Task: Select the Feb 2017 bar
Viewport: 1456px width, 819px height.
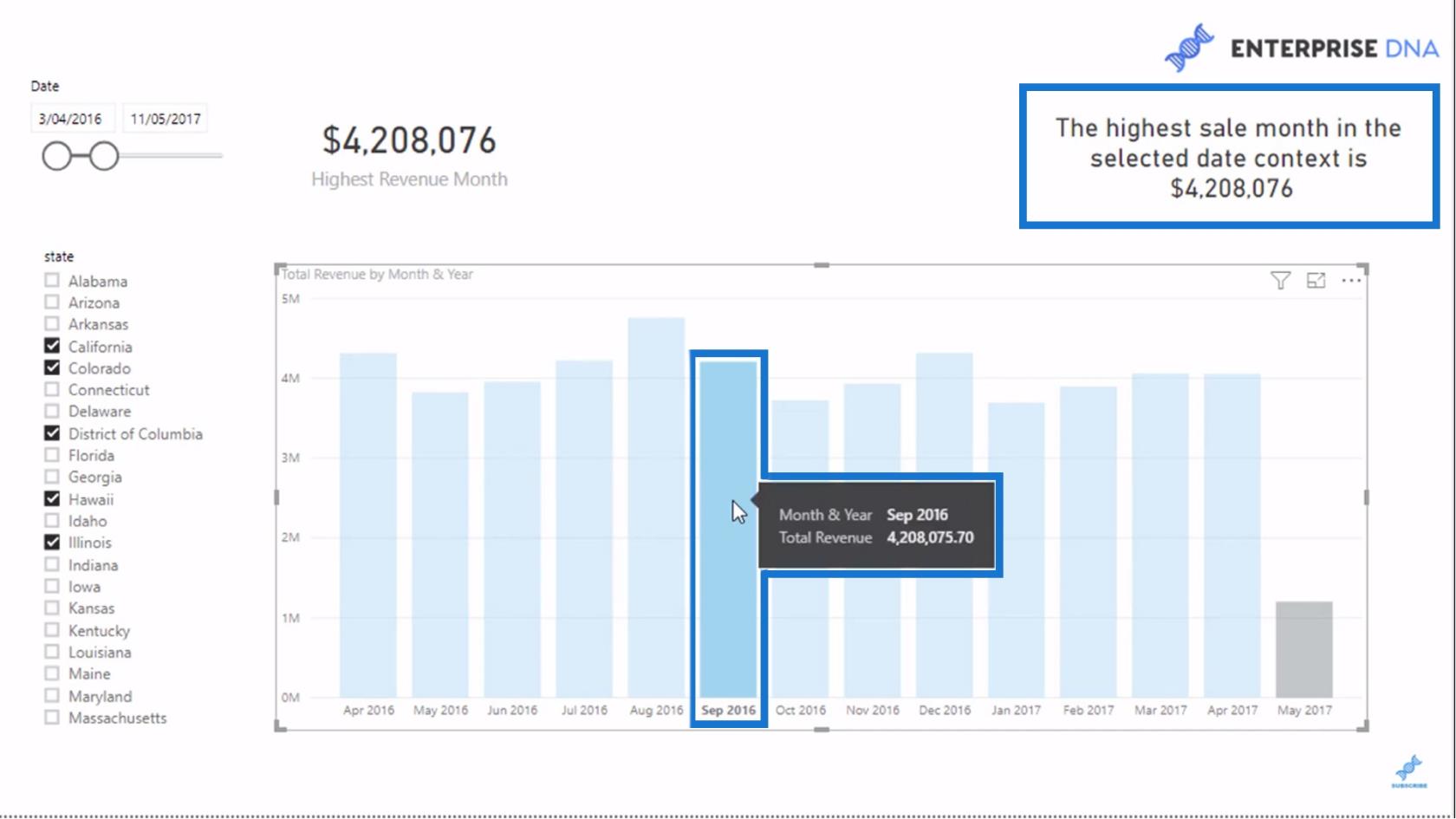Action: (x=1089, y=542)
